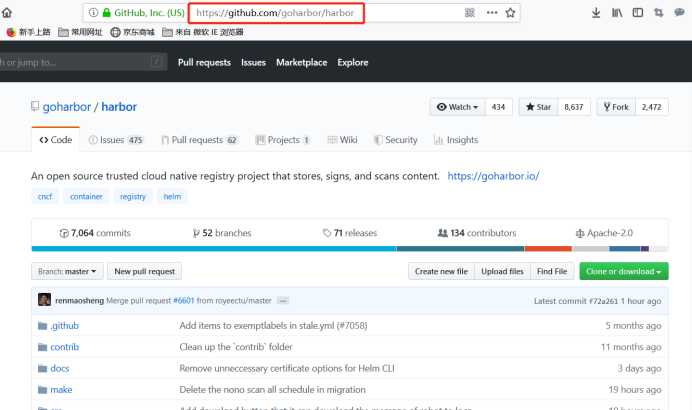
Task: Open the downloads arrow icon
Action: [596, 13]
